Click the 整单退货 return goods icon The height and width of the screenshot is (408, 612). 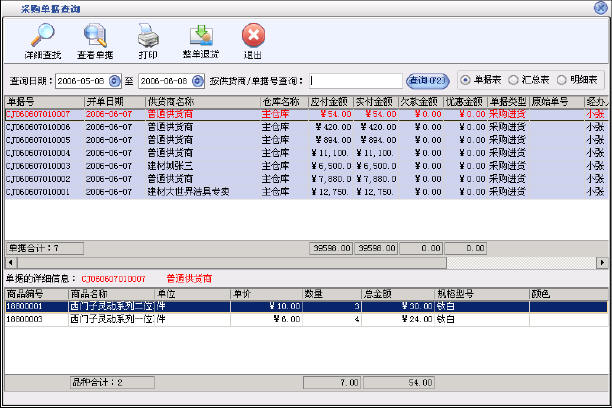pyautogui.click(x=200, y=36)
